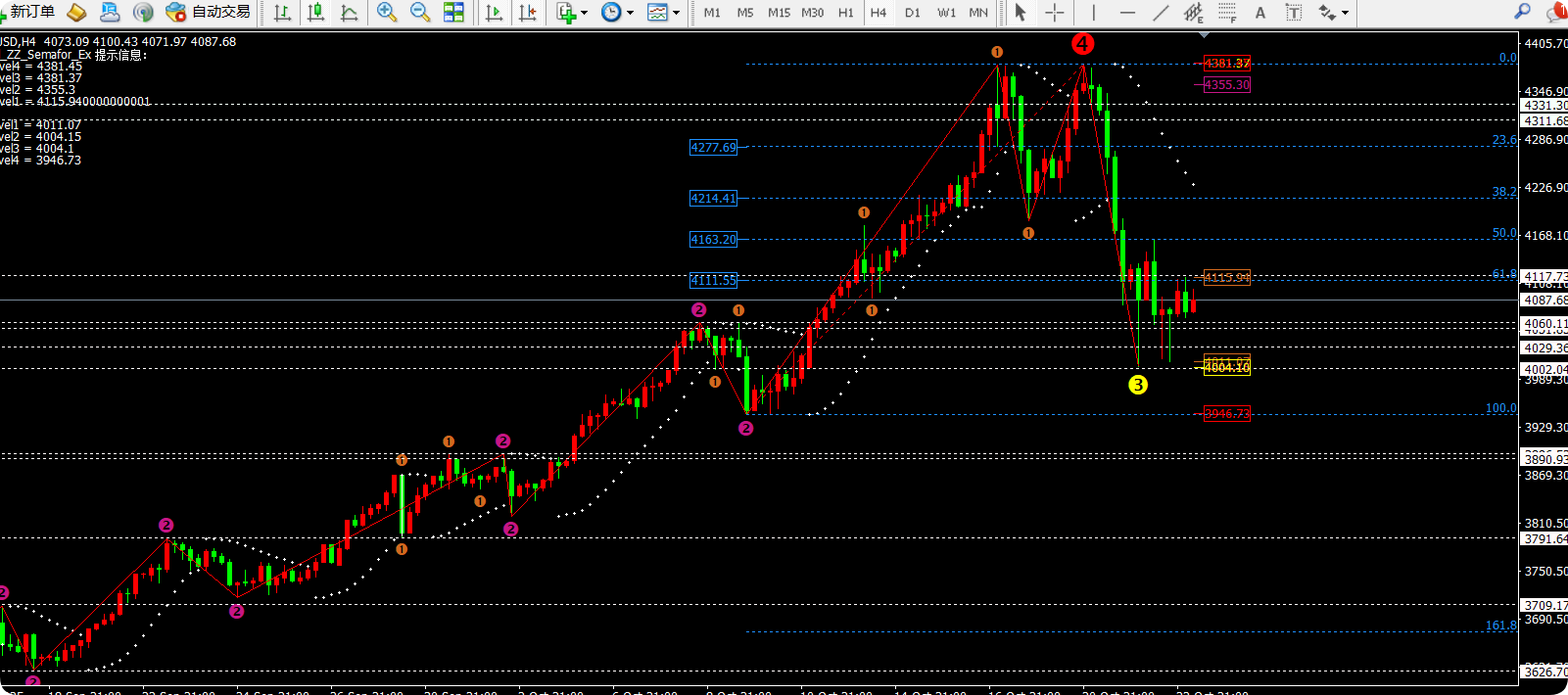Select the draw trendline tool
1568x695 pixels.
tap(1161, 13)
